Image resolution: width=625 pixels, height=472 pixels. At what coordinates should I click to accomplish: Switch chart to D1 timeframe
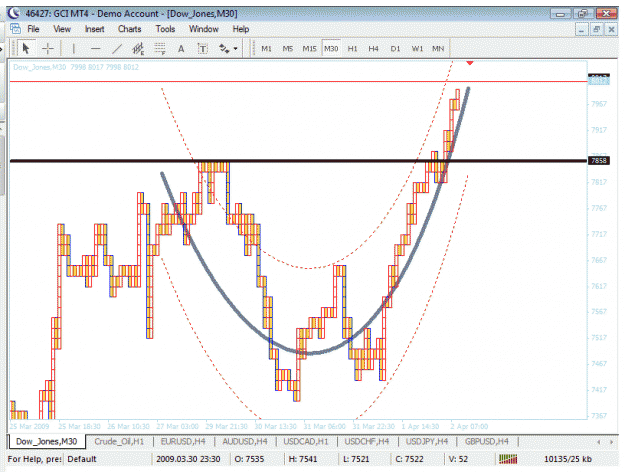[395, 49]
